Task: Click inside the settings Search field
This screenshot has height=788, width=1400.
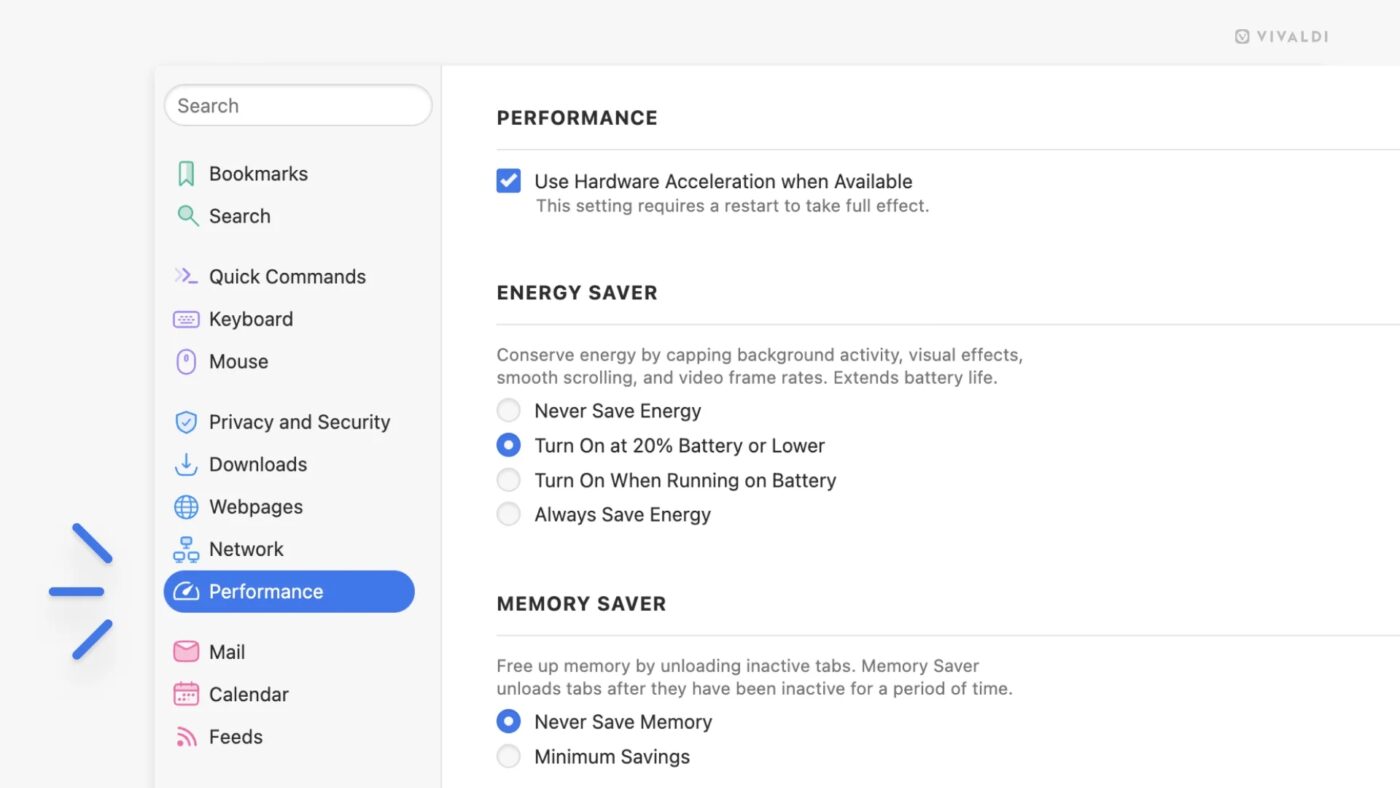Action: [x=297, y=105]
